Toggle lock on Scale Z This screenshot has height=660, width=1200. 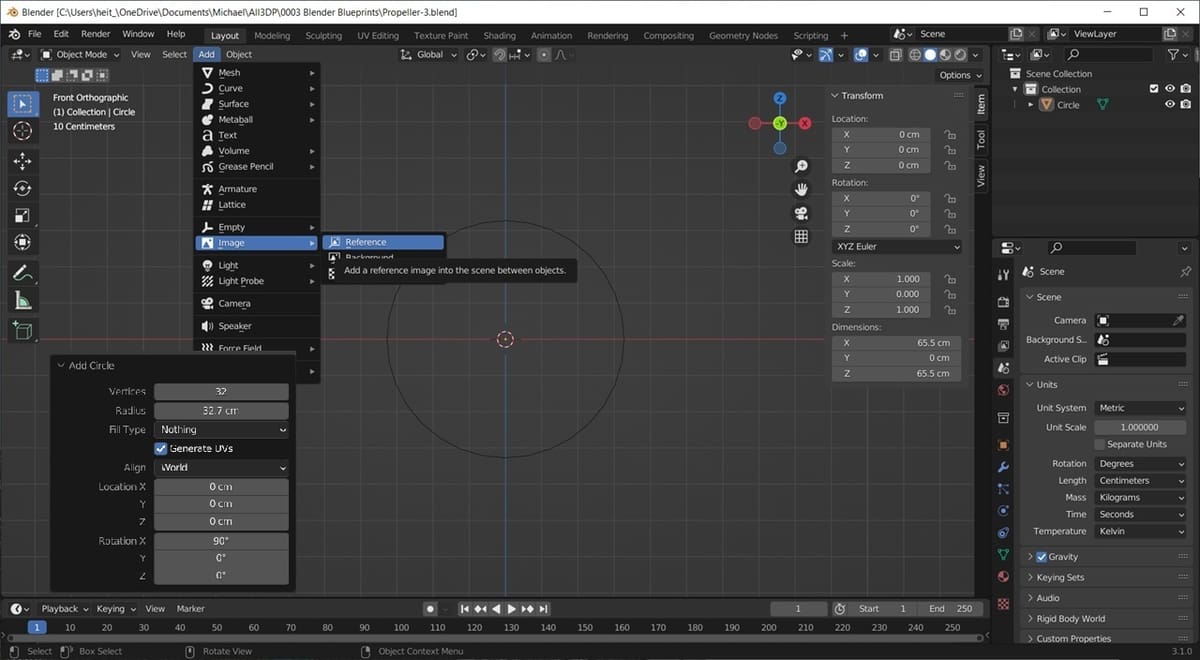(949, 310)
